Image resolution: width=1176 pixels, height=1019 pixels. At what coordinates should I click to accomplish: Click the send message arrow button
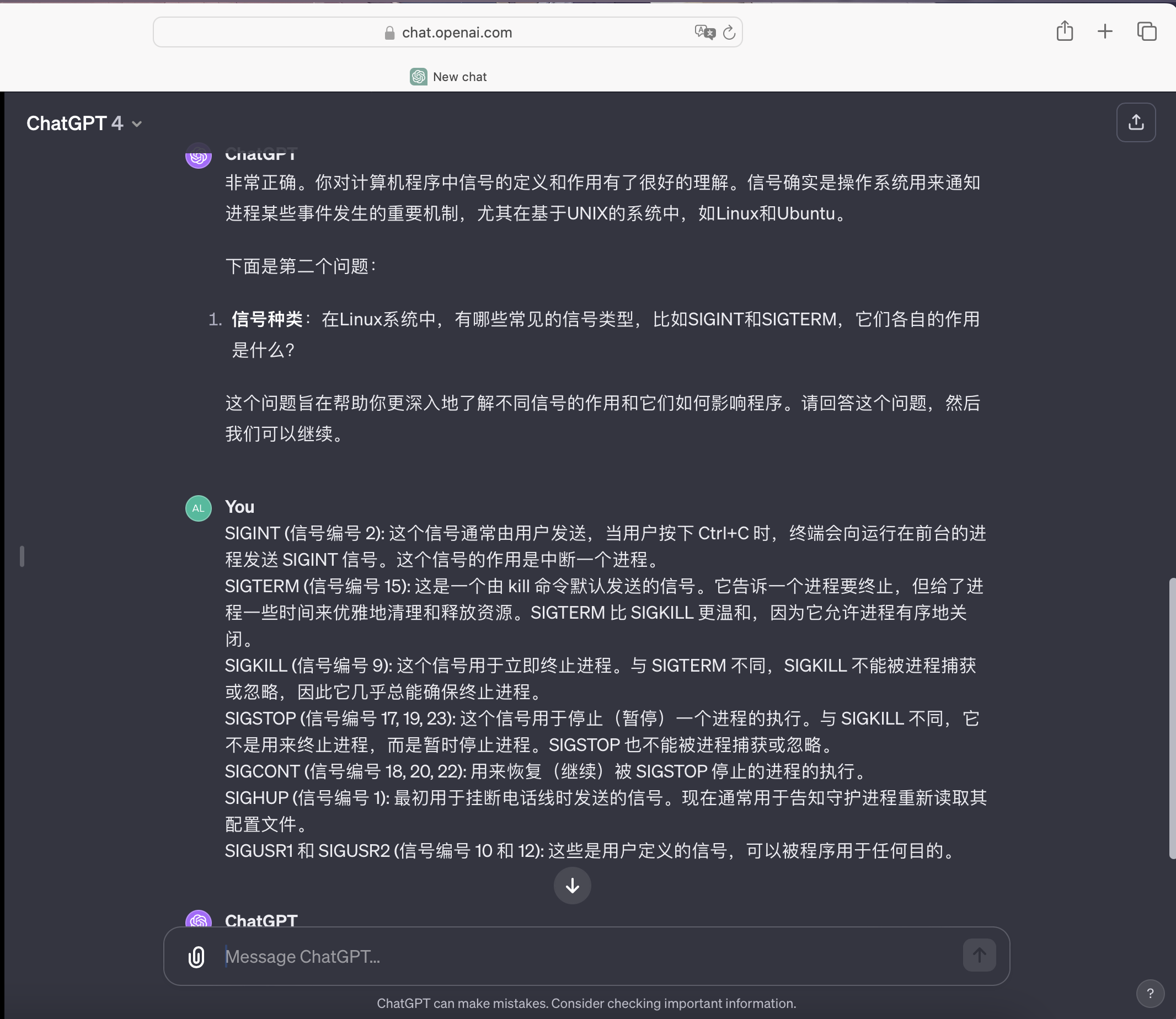pyautogui.click(x=979, y=955)
